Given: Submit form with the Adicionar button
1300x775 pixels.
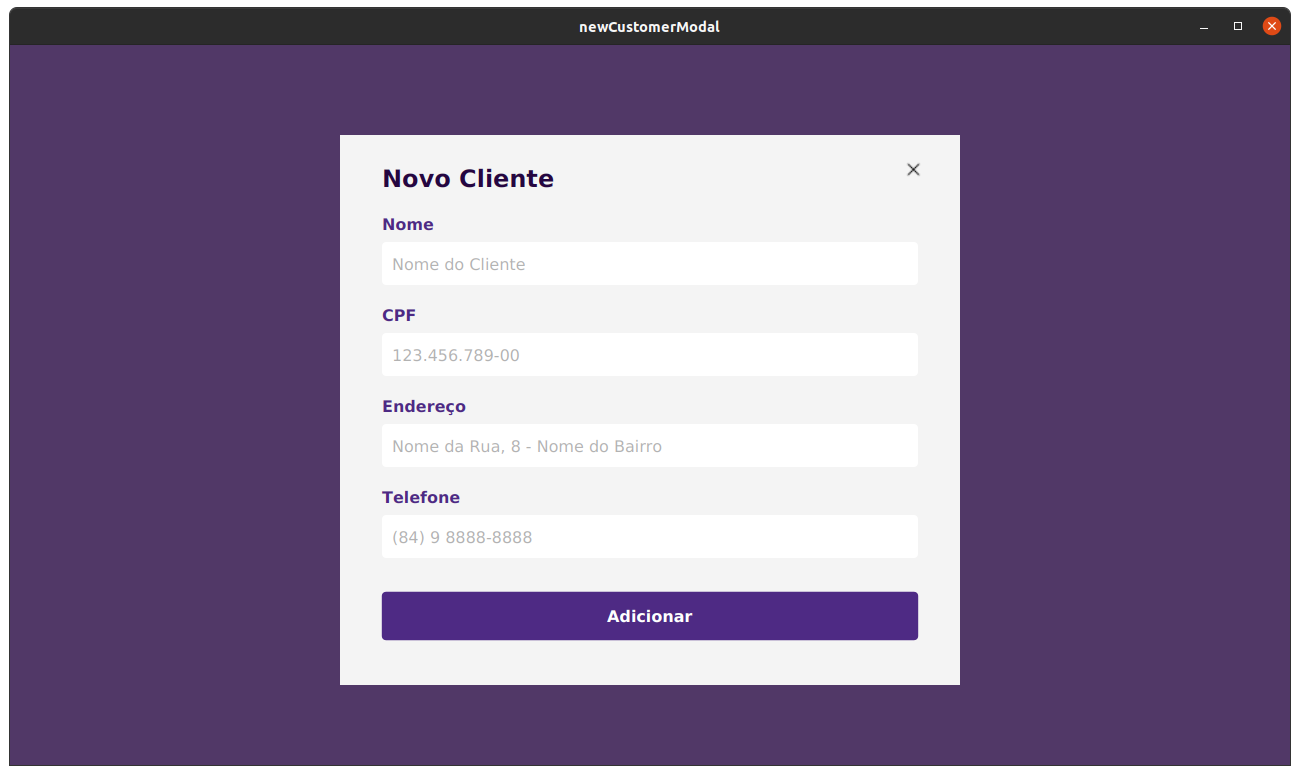Looking at the screenshot, I should point(650,616).
